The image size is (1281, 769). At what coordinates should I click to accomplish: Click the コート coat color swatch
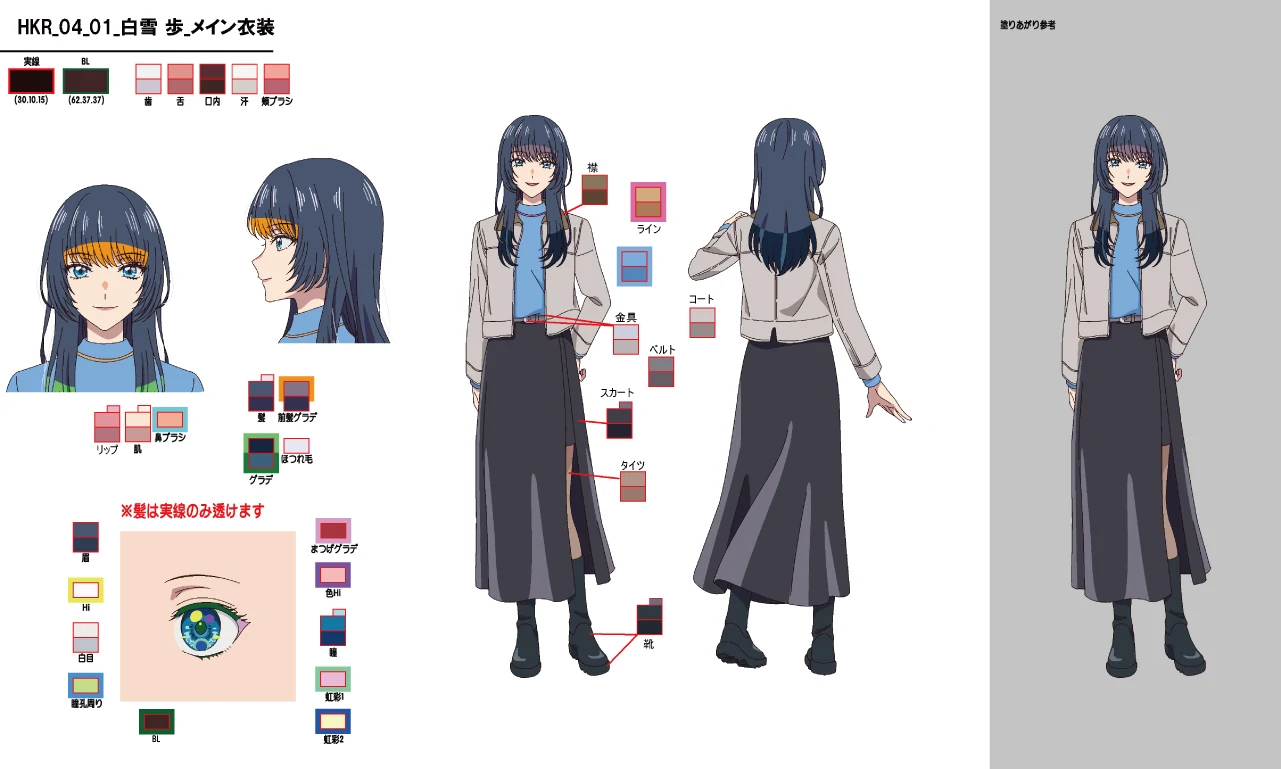click(702, 322)
